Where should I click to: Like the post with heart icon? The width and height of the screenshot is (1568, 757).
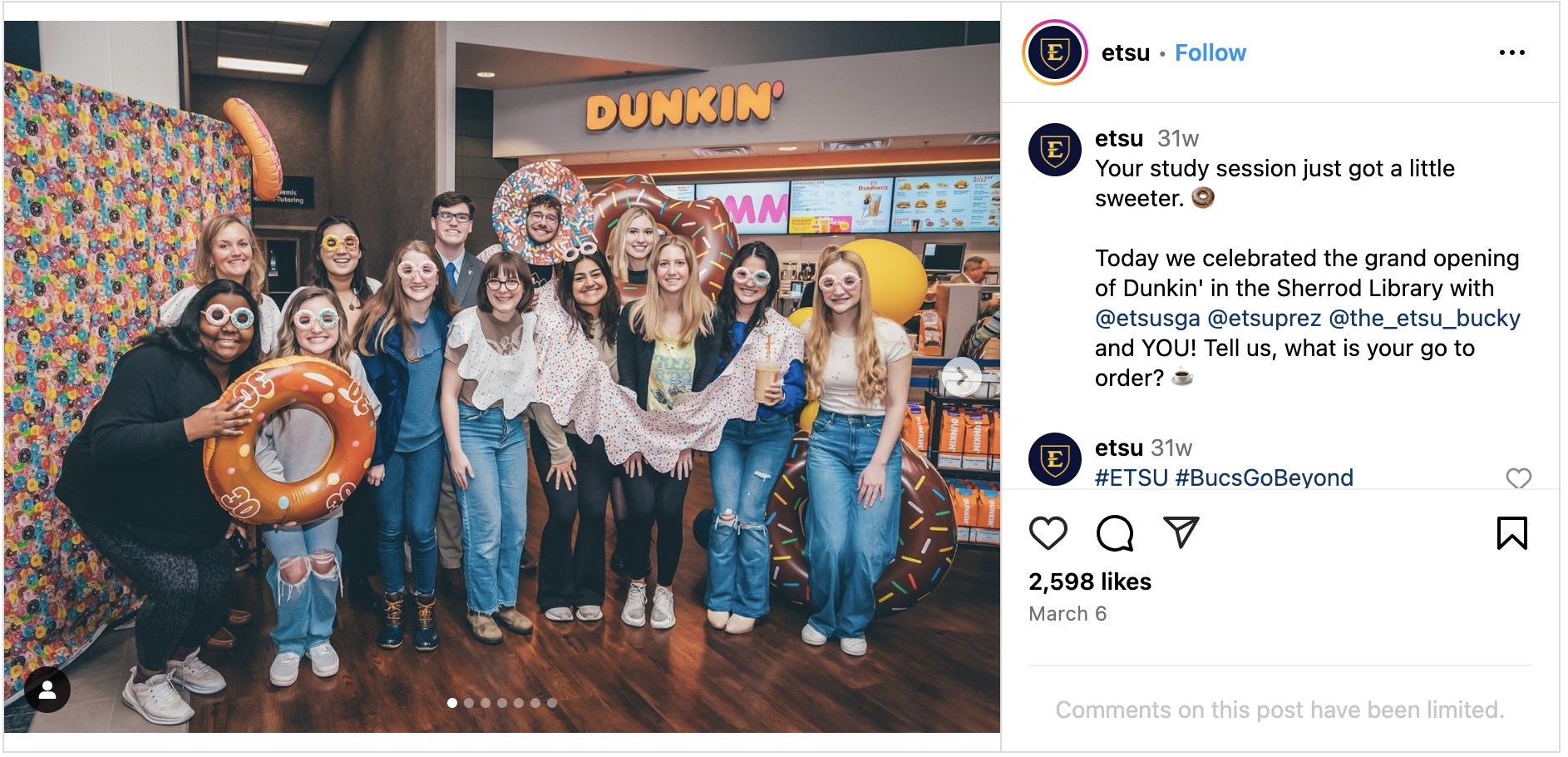click(1048, 533)
